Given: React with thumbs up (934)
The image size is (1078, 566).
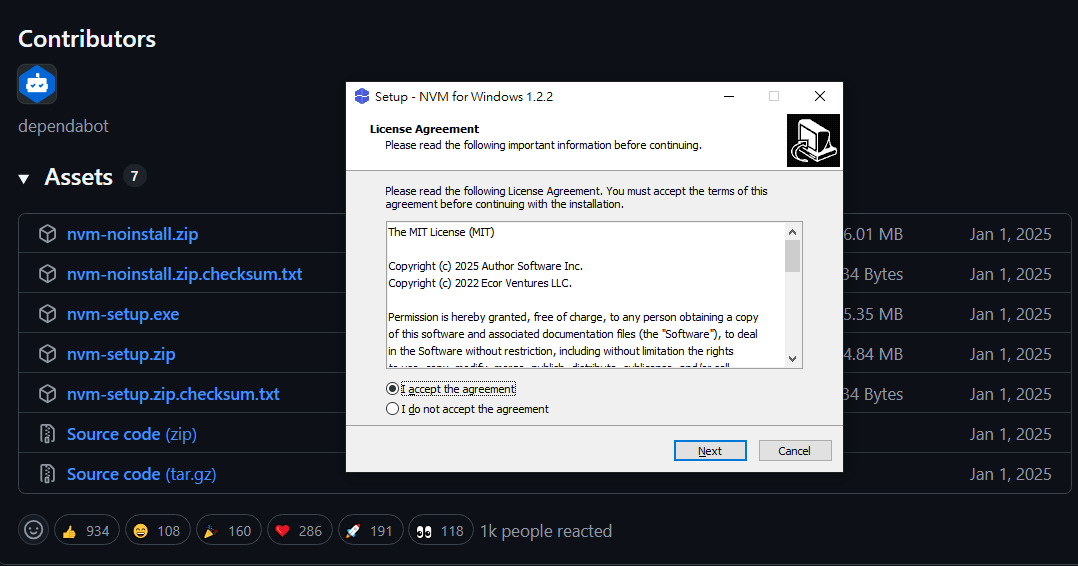Looking at the screenshot, I should (87, 530).
